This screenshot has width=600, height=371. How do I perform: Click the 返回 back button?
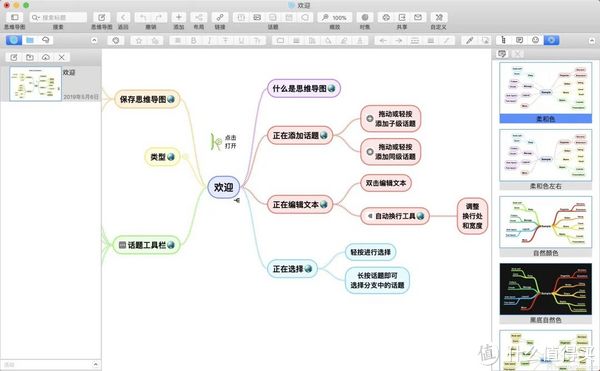coord(123,17)
